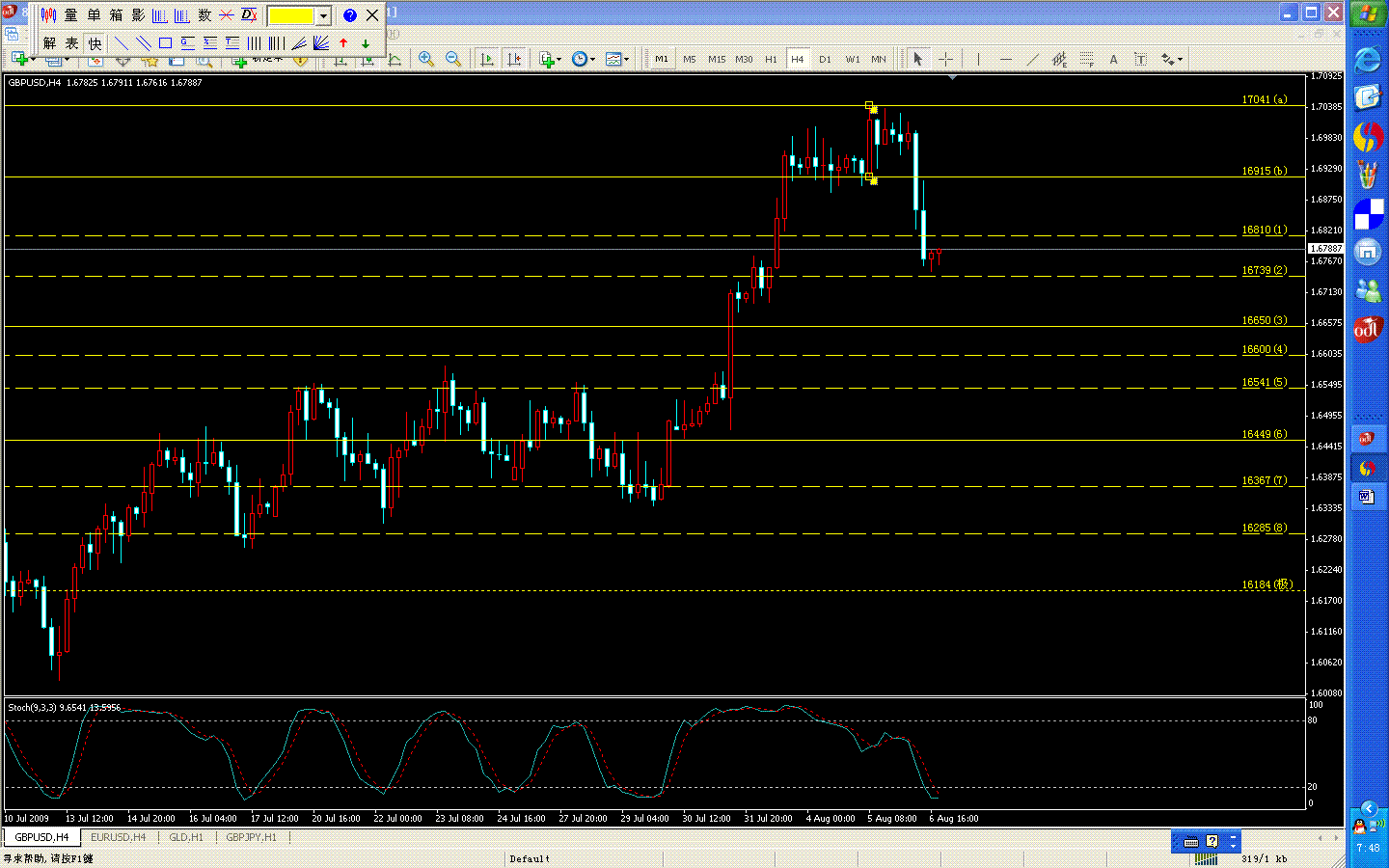The width and height of the screenshot is (1389, 868).
Task: Switch to D1 timeframe
Action: tap(825, 59)
